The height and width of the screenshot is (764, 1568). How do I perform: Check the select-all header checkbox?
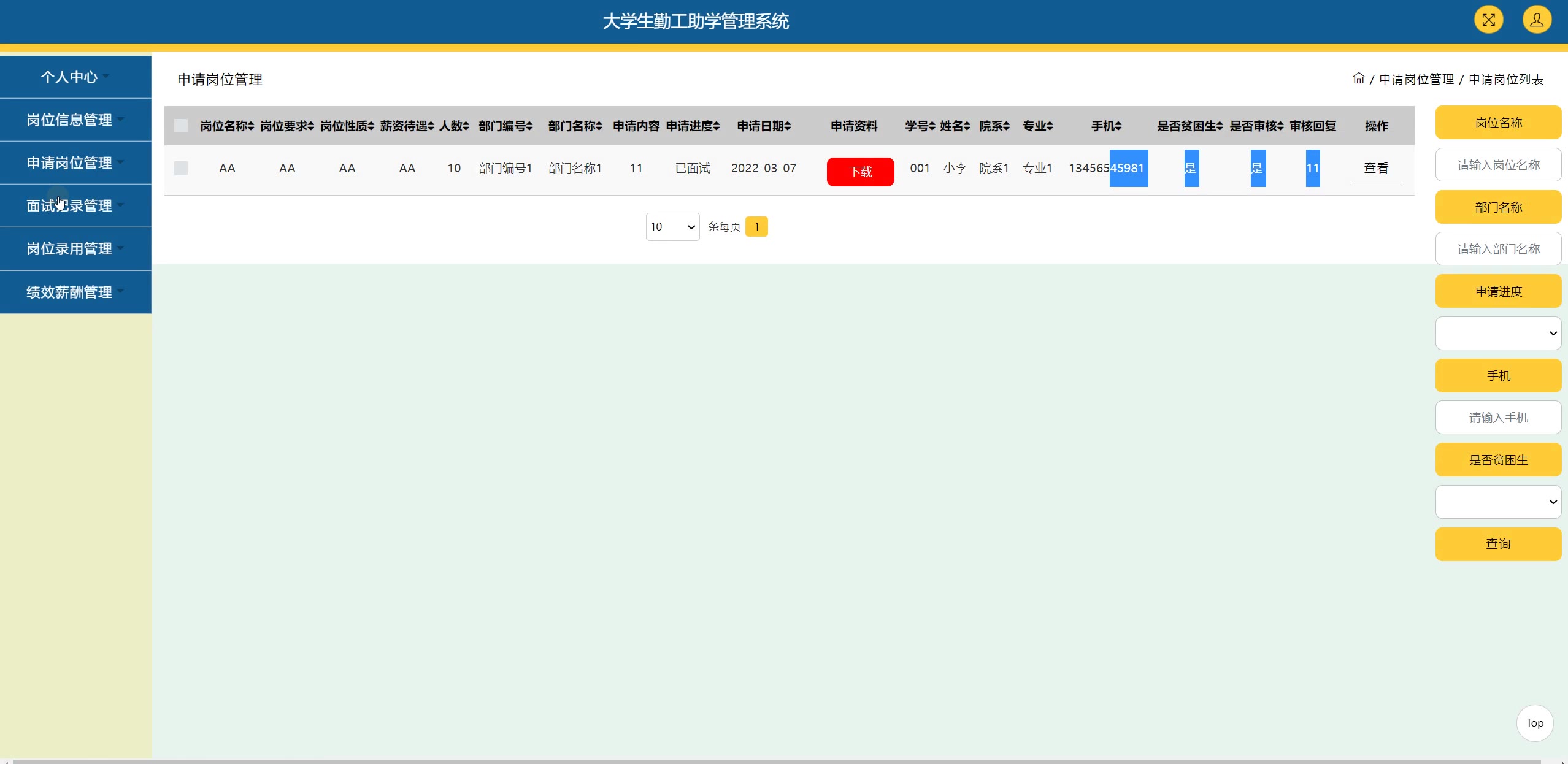[x=181, y=126]
